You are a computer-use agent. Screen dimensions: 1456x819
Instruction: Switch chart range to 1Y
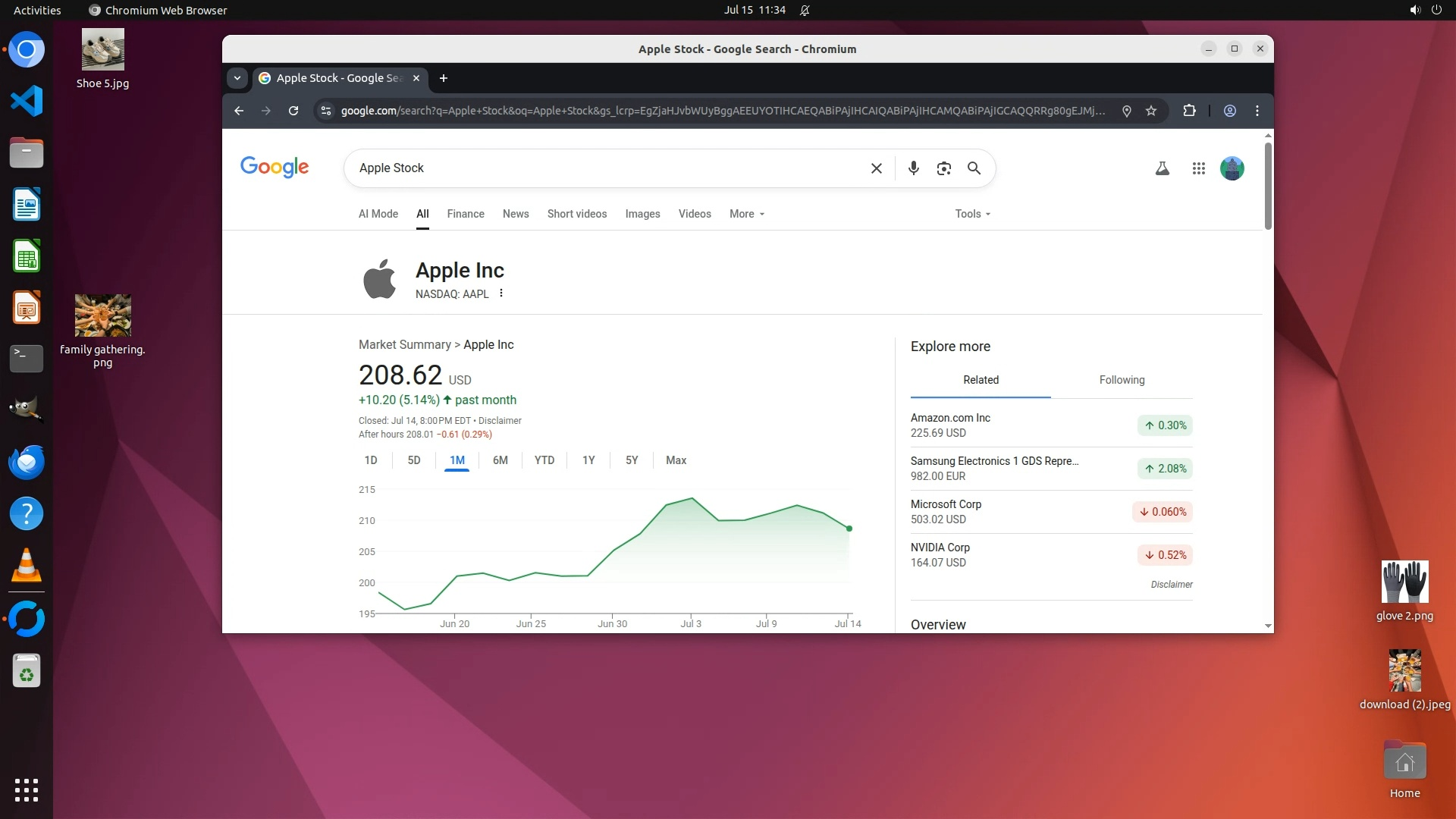click(x=588, y=460)
